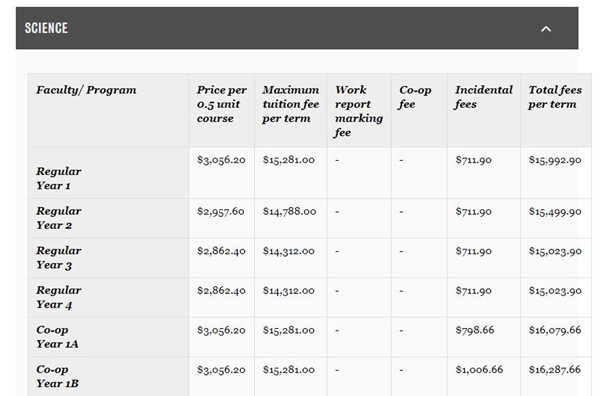Click the $798.66 incidental fee cell
The image size is (600, 396).
(x=475, y=330)
